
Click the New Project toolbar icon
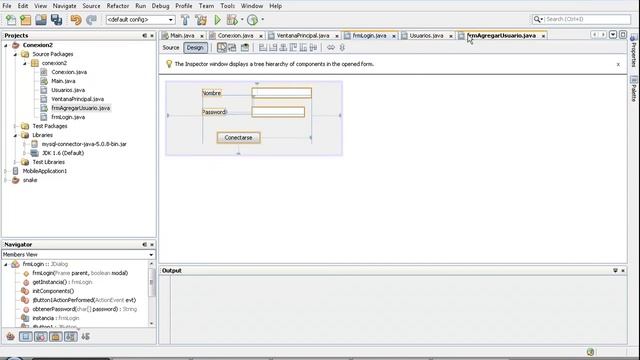coord(26,20)
